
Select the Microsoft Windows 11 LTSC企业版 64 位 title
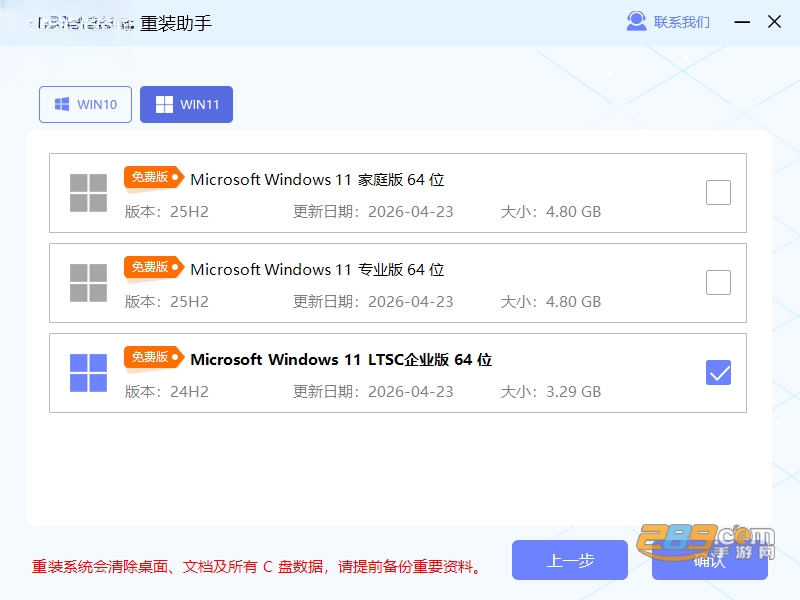tap(341, 360)
